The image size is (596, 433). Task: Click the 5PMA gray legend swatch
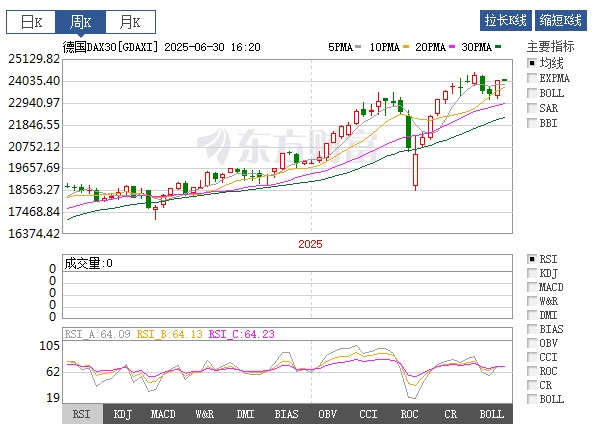point(358,47)
